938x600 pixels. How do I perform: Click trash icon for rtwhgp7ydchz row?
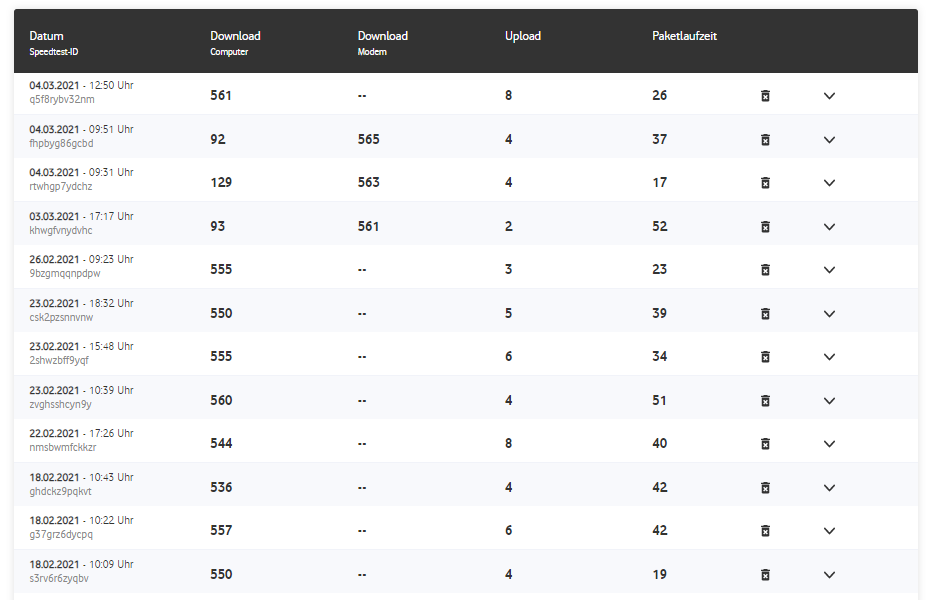pyautogui.click(x=765, y=183)
